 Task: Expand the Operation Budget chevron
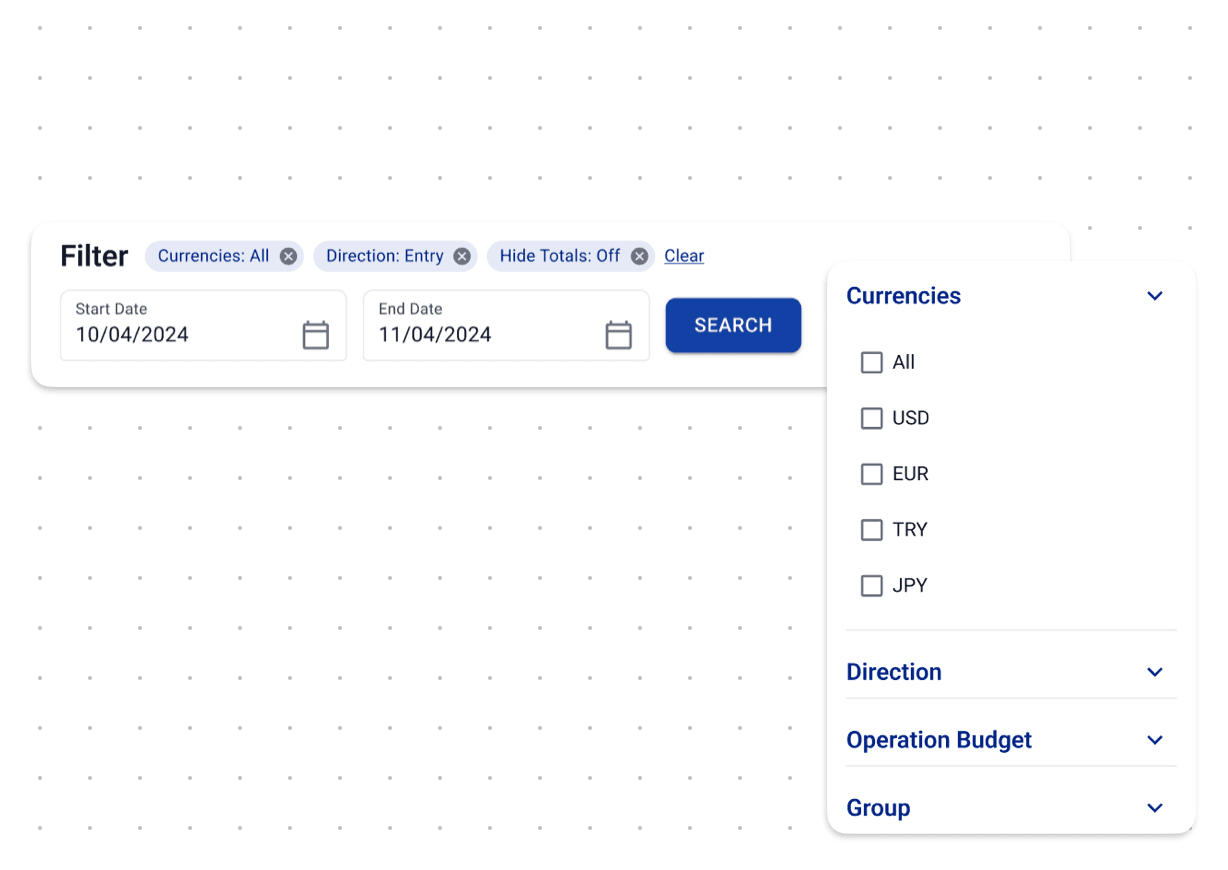[1155, 740]
